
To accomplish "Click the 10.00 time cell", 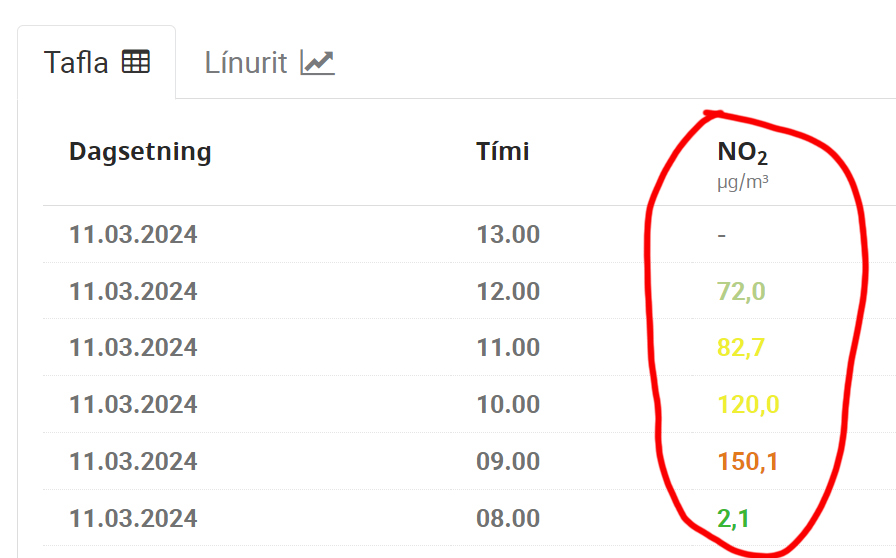I will [508, 405].
